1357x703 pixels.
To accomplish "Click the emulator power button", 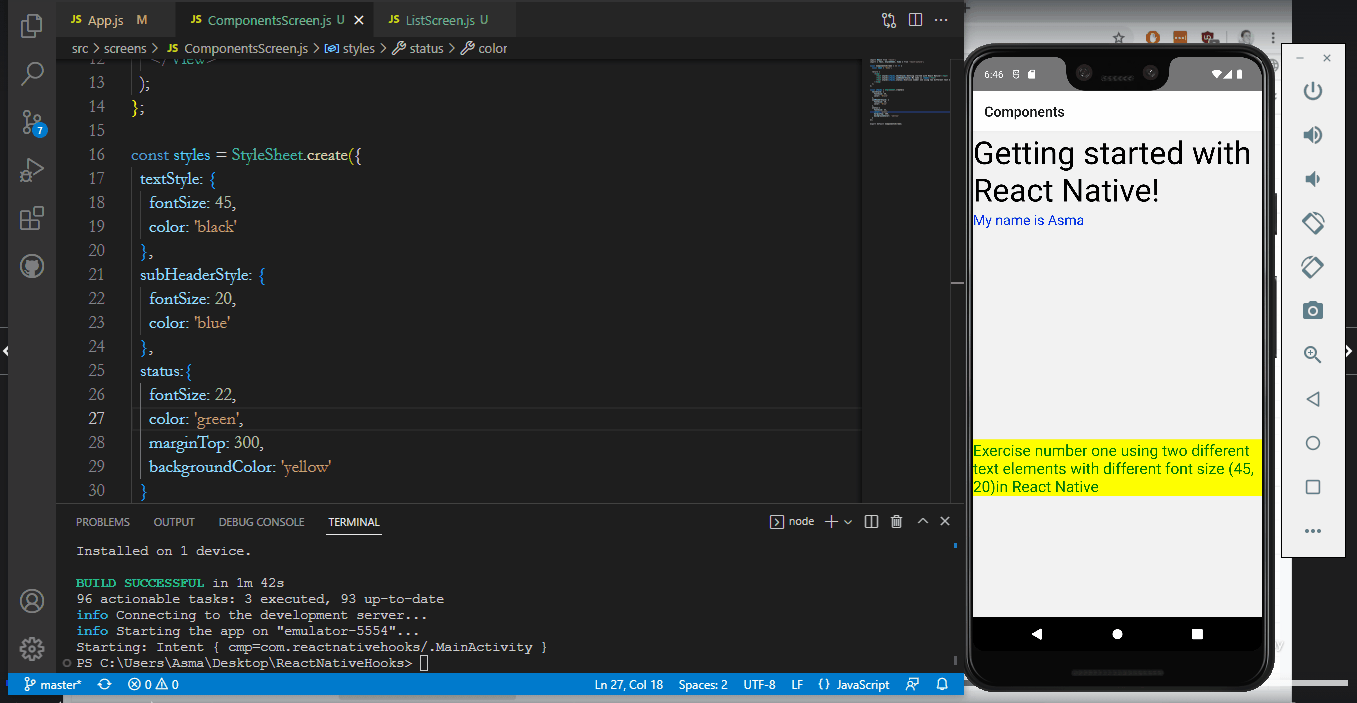I will coord(1313,91).
